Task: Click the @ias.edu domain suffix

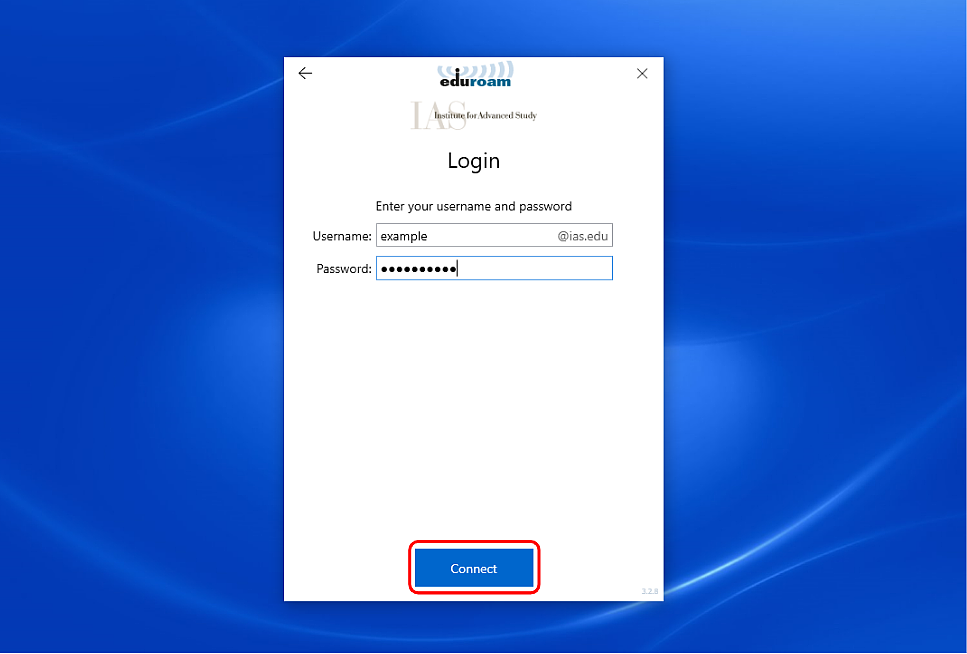Action: point(582,237)
